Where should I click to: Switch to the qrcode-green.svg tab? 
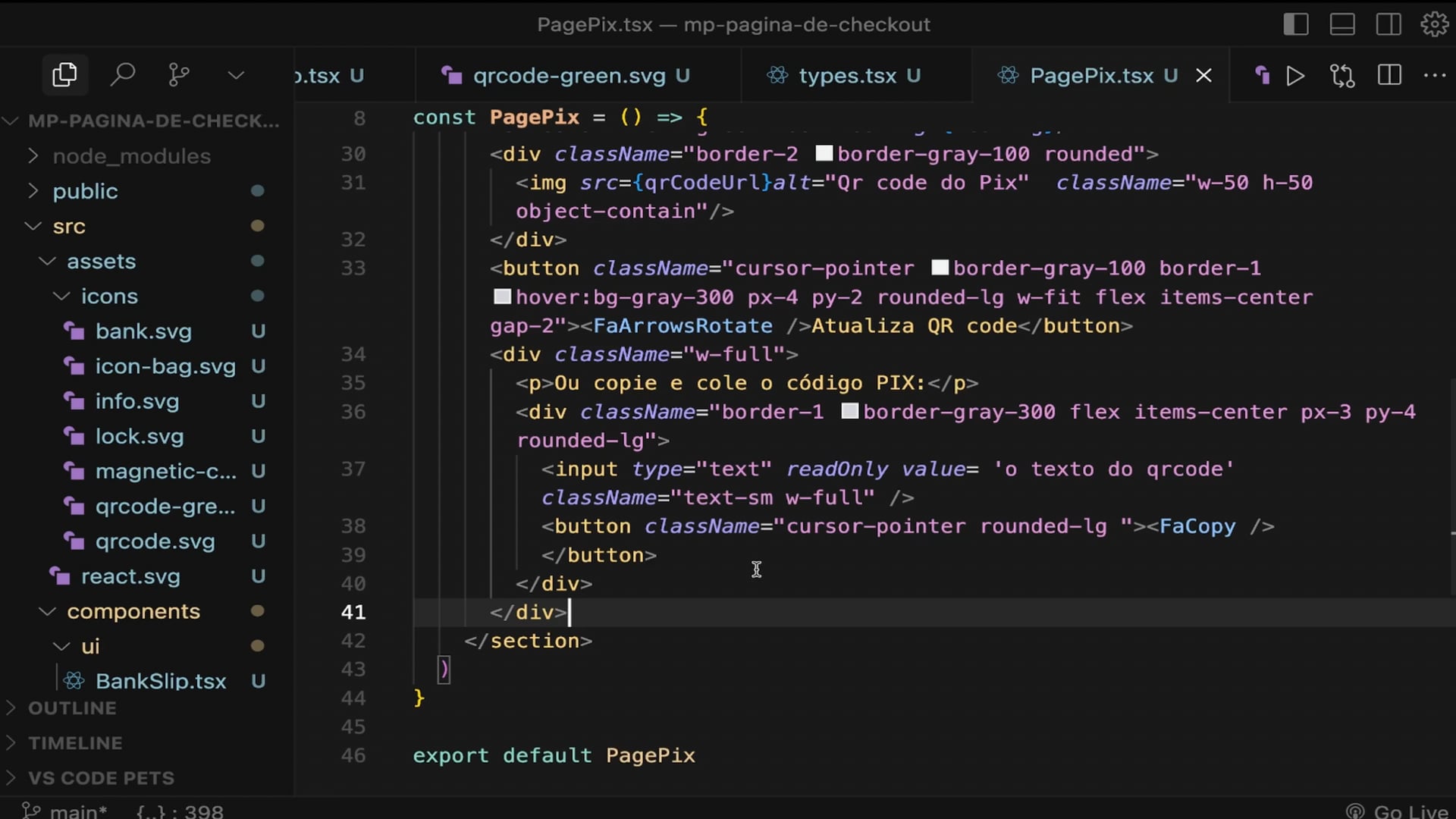click(x=569, y=76)
